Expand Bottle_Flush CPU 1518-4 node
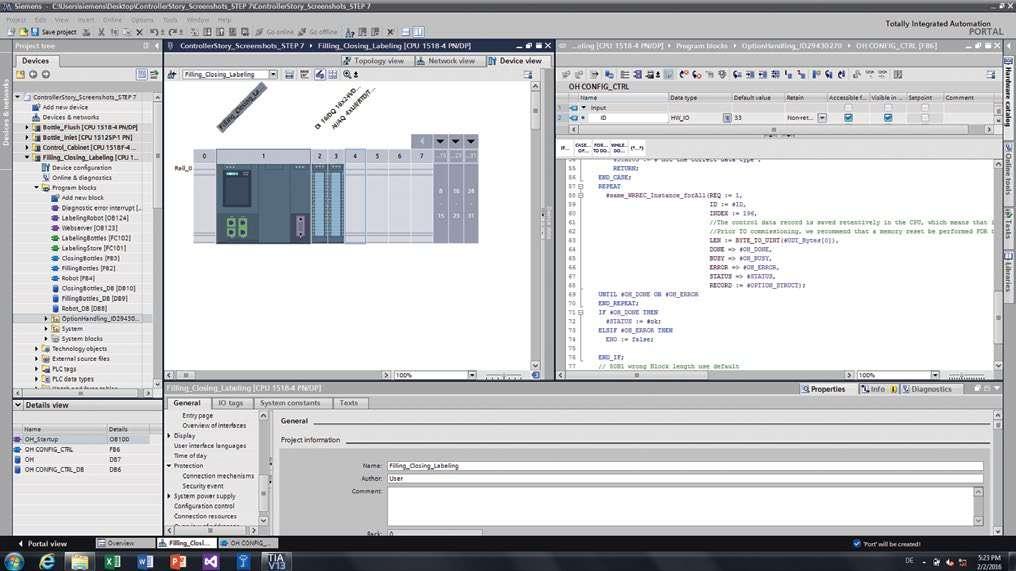 (27, 128)
